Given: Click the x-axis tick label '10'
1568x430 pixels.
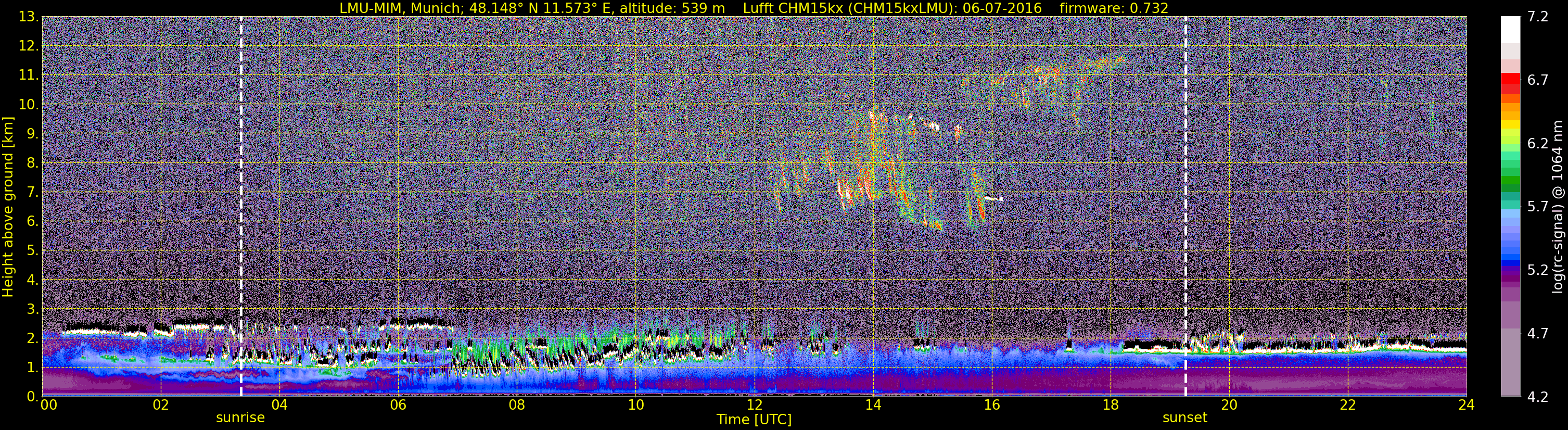Looking at the screenshot, I should [x=635, y=406].
